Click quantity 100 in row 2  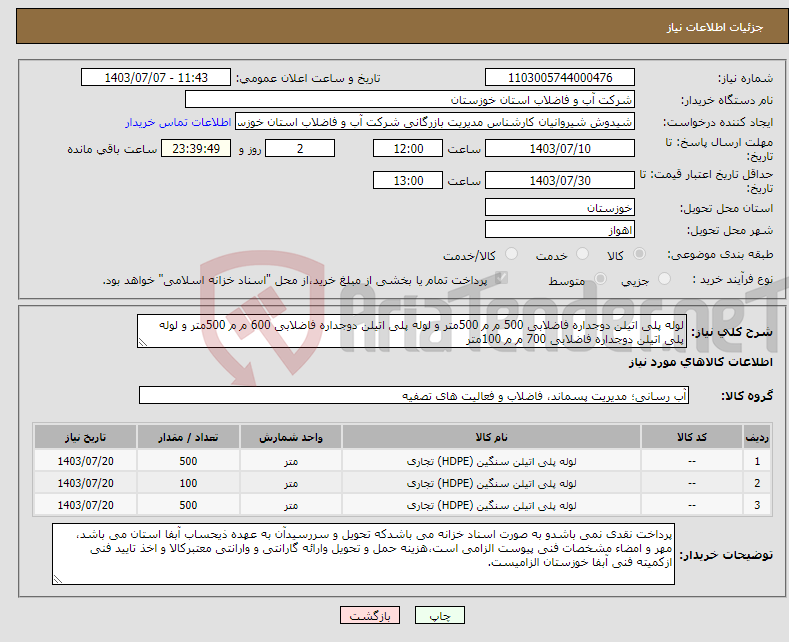pyautogui.click(x=188, y=483)
